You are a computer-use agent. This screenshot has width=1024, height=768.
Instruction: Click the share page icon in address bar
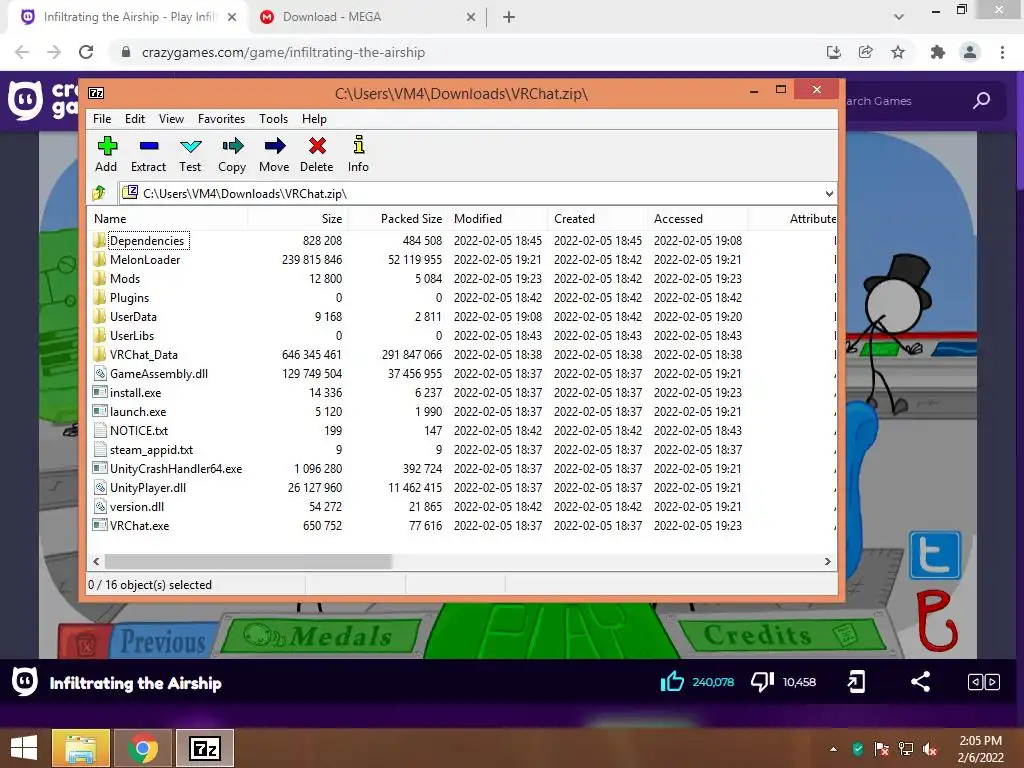(x=865, y=52)
